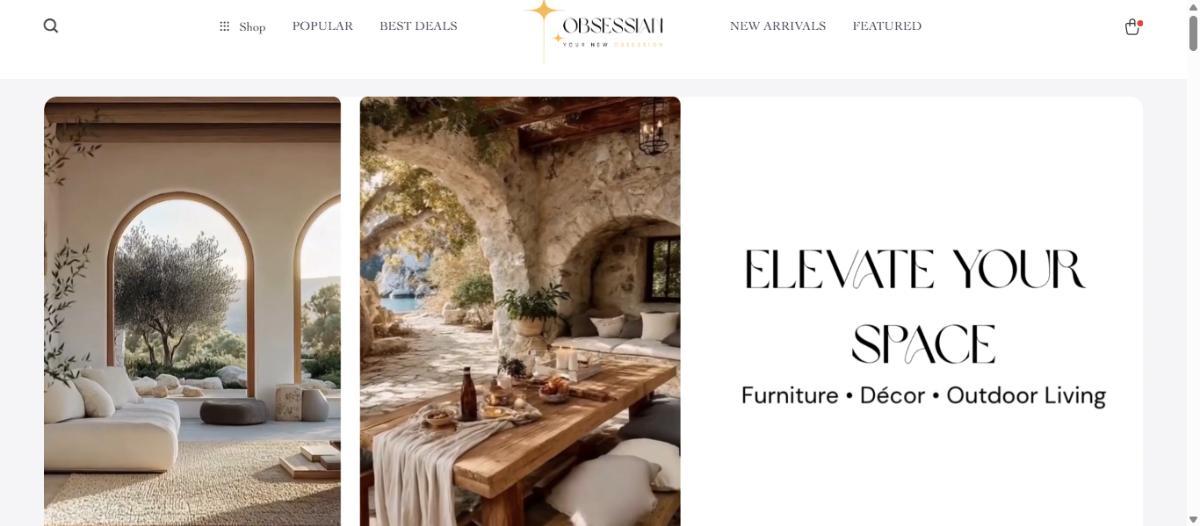This screenshot has height=526, width=1200.
Task: Visit the FEATURED navigation link
Action: pos(887,26)
